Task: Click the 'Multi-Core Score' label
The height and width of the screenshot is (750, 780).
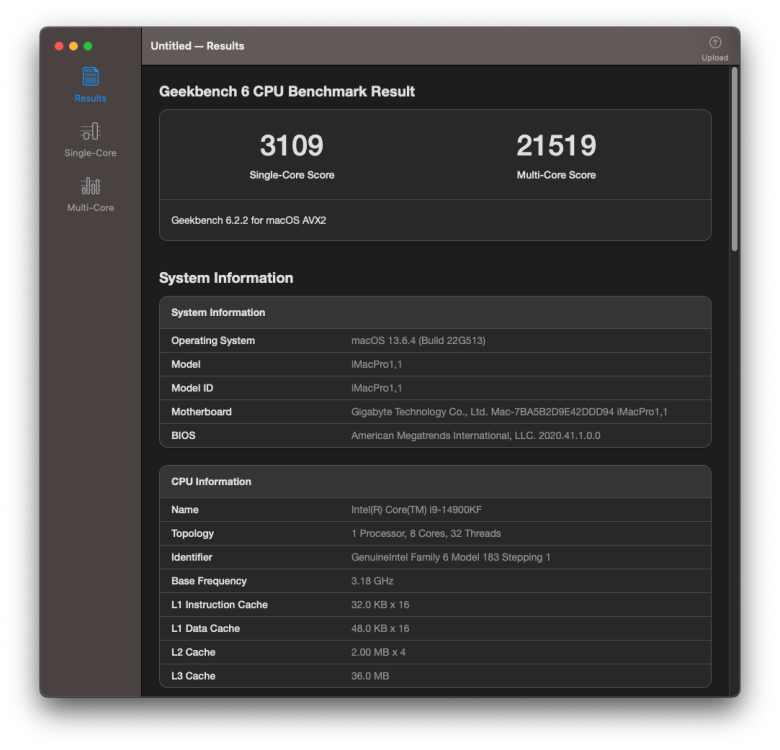Action: [x=556, y=175]
